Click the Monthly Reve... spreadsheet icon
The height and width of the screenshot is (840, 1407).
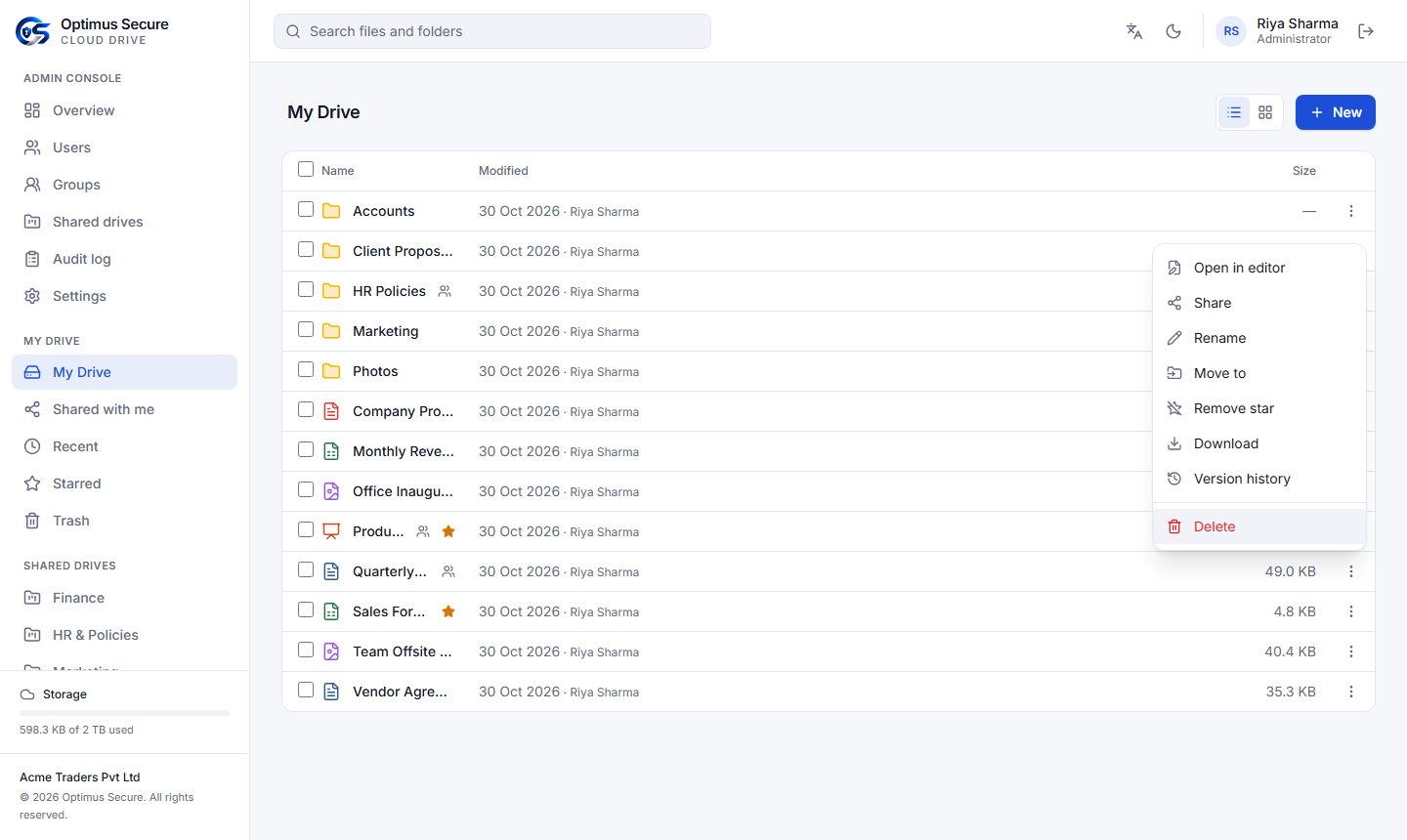click(331, 451)
